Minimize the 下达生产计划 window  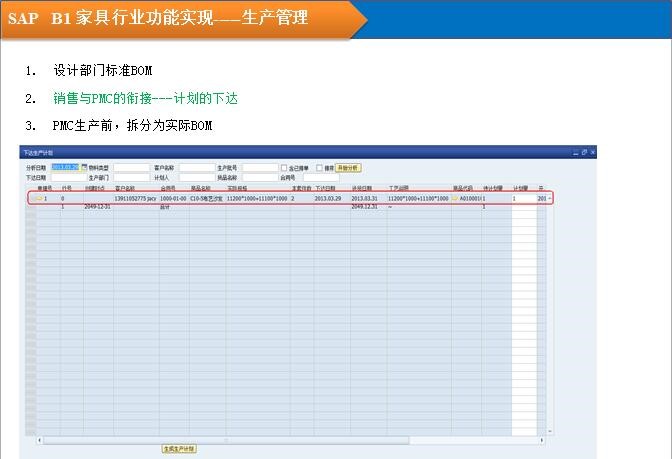coord(577,153)
